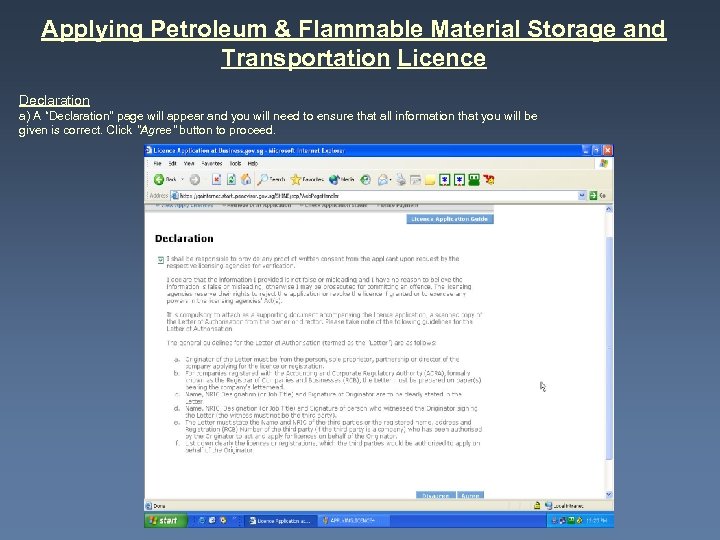Click the IE Forward arrow button

click(x=195, y=180)
